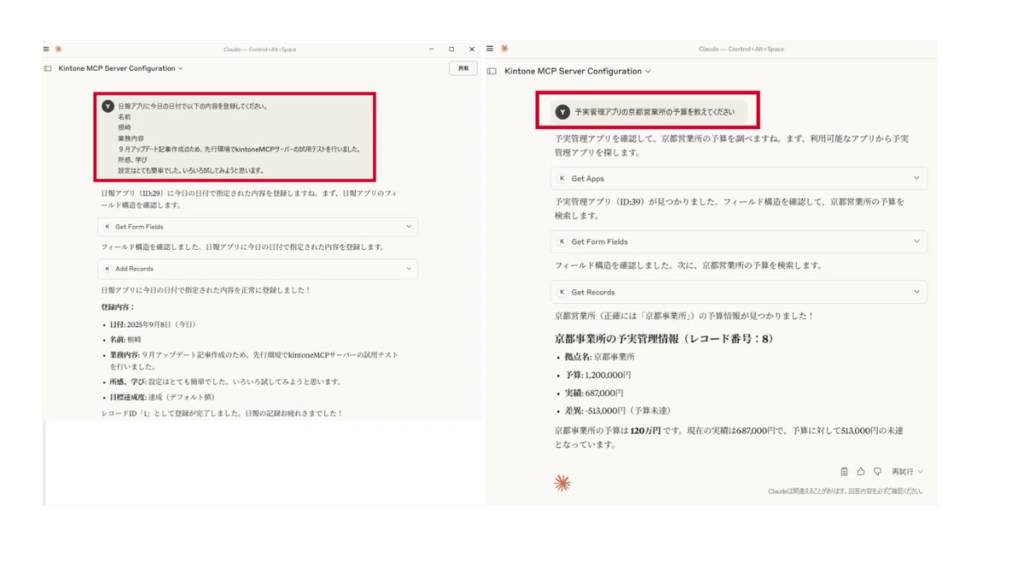Click the 登録内容： heading in left window

[x=118, y=307]
